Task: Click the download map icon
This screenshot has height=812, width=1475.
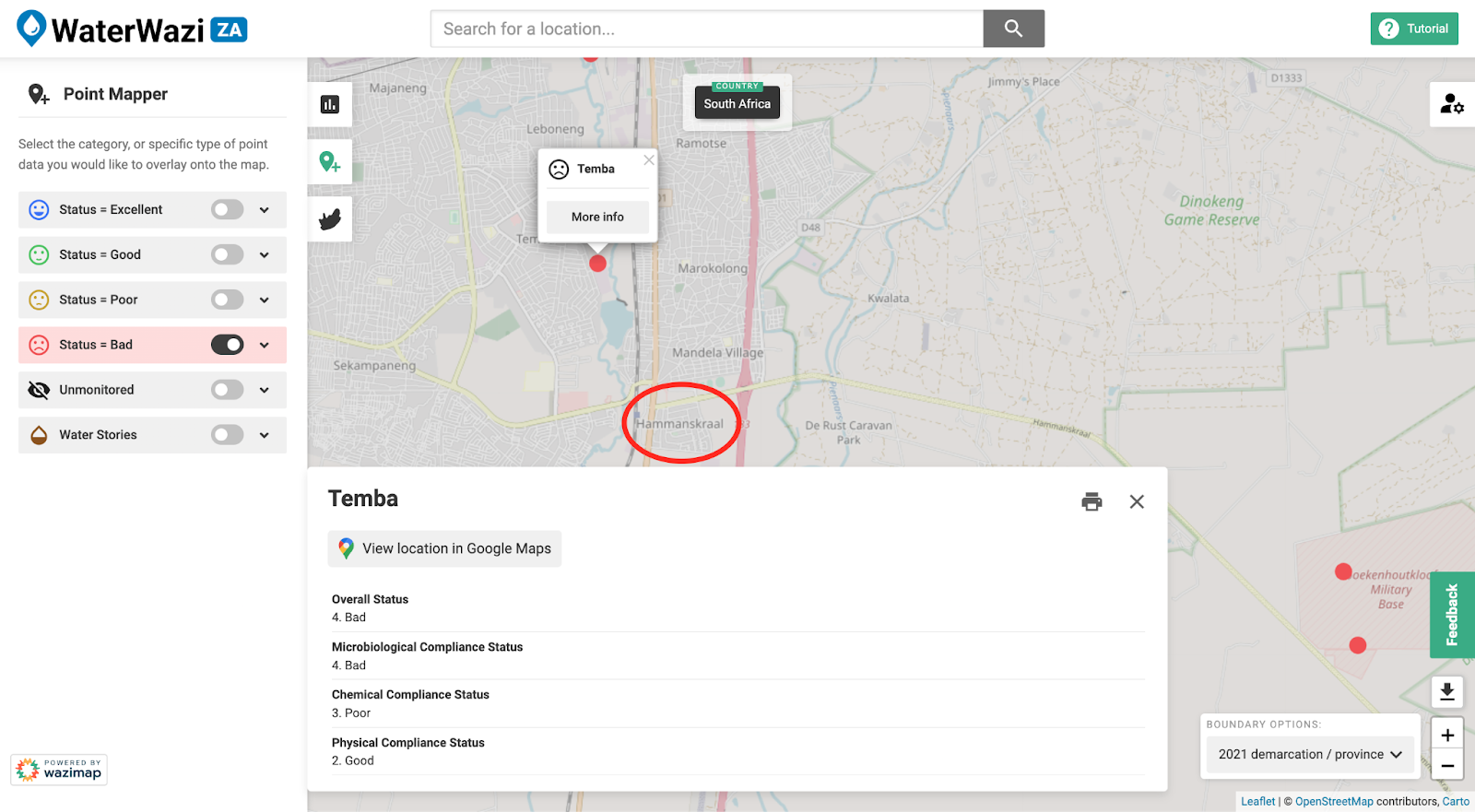Action: [1447, 691]
